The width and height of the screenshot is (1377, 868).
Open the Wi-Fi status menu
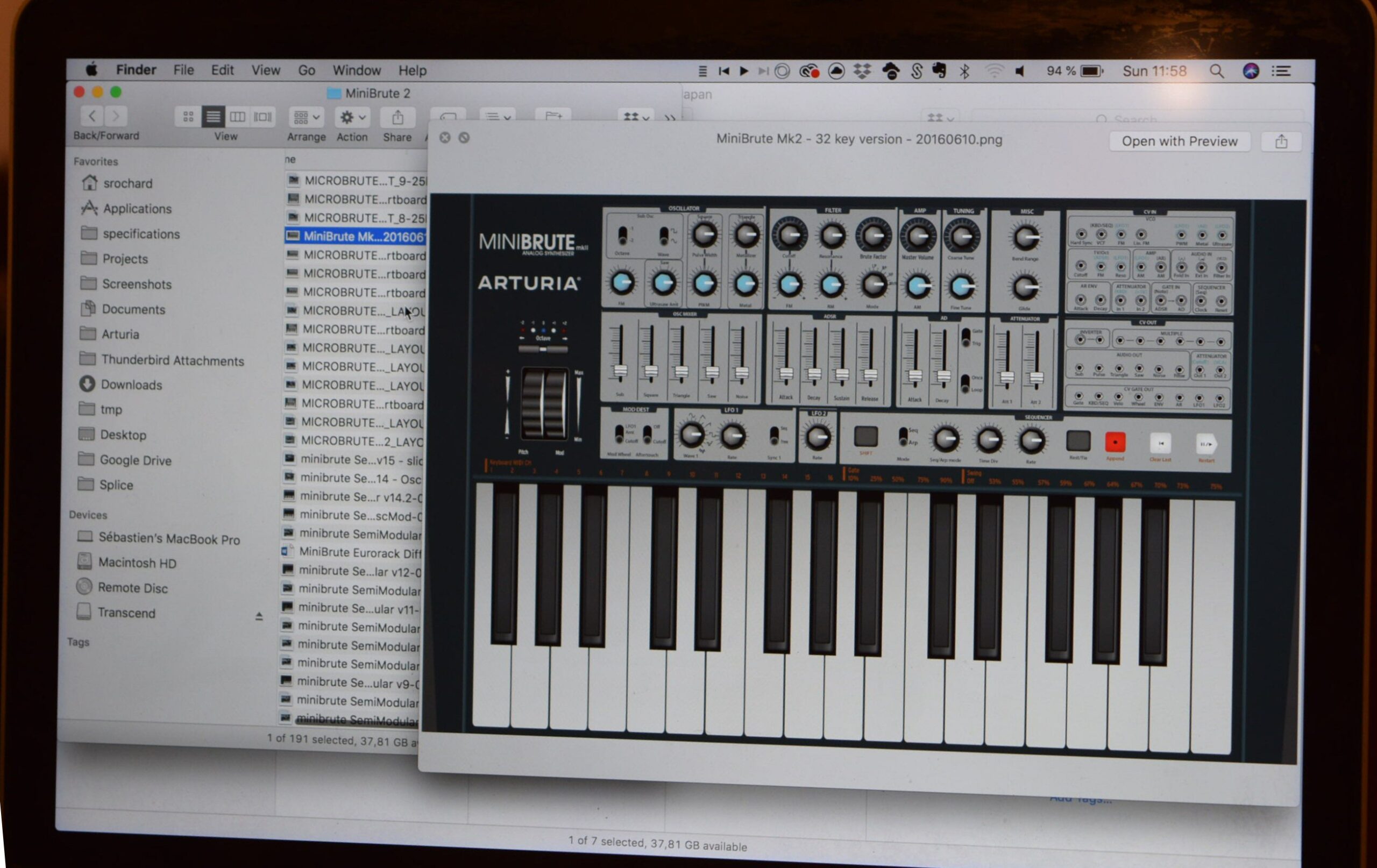pyautogui.click(x=995, y=71)
